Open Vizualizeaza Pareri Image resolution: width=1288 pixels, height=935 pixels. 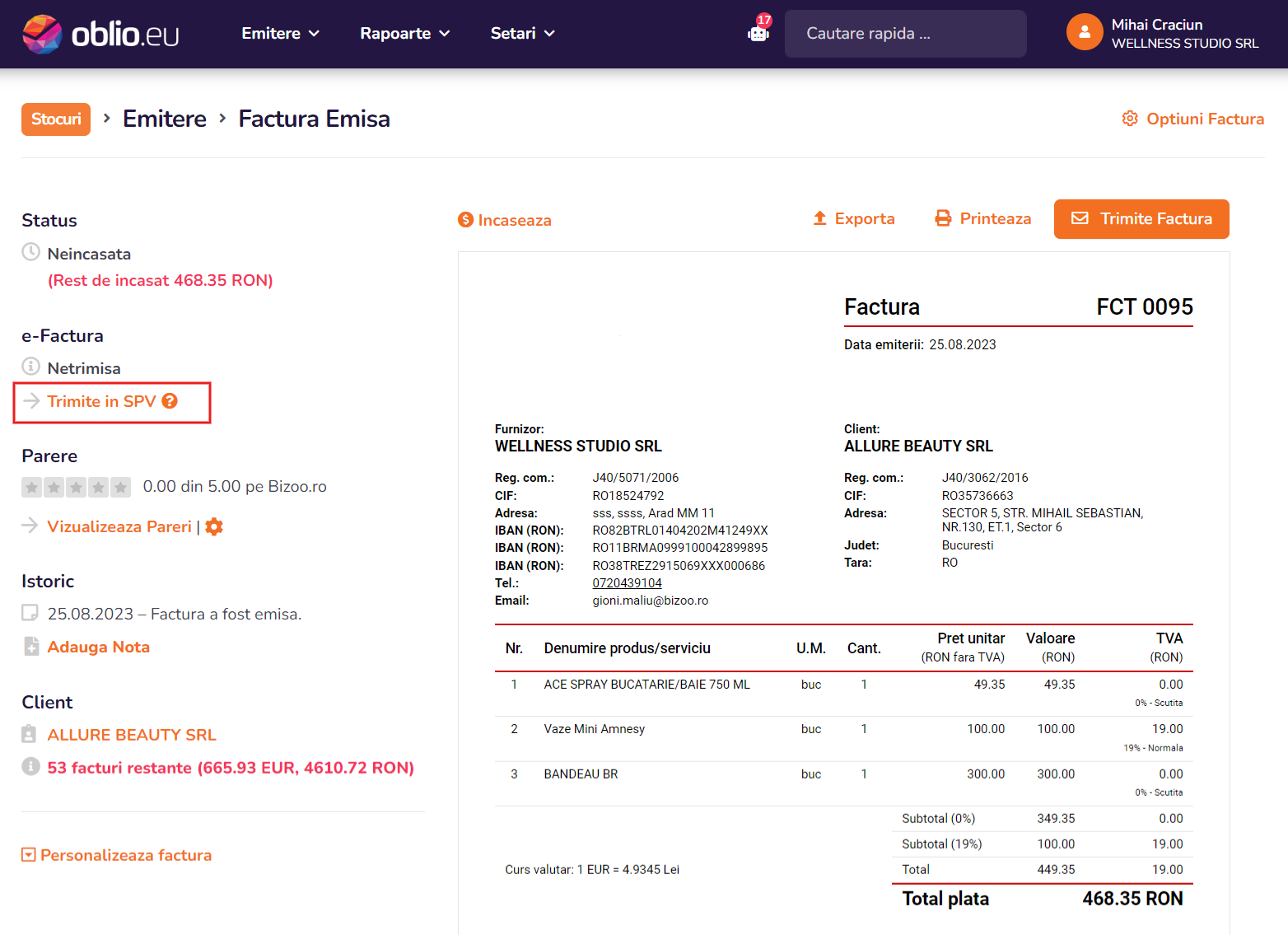[119, 526]
